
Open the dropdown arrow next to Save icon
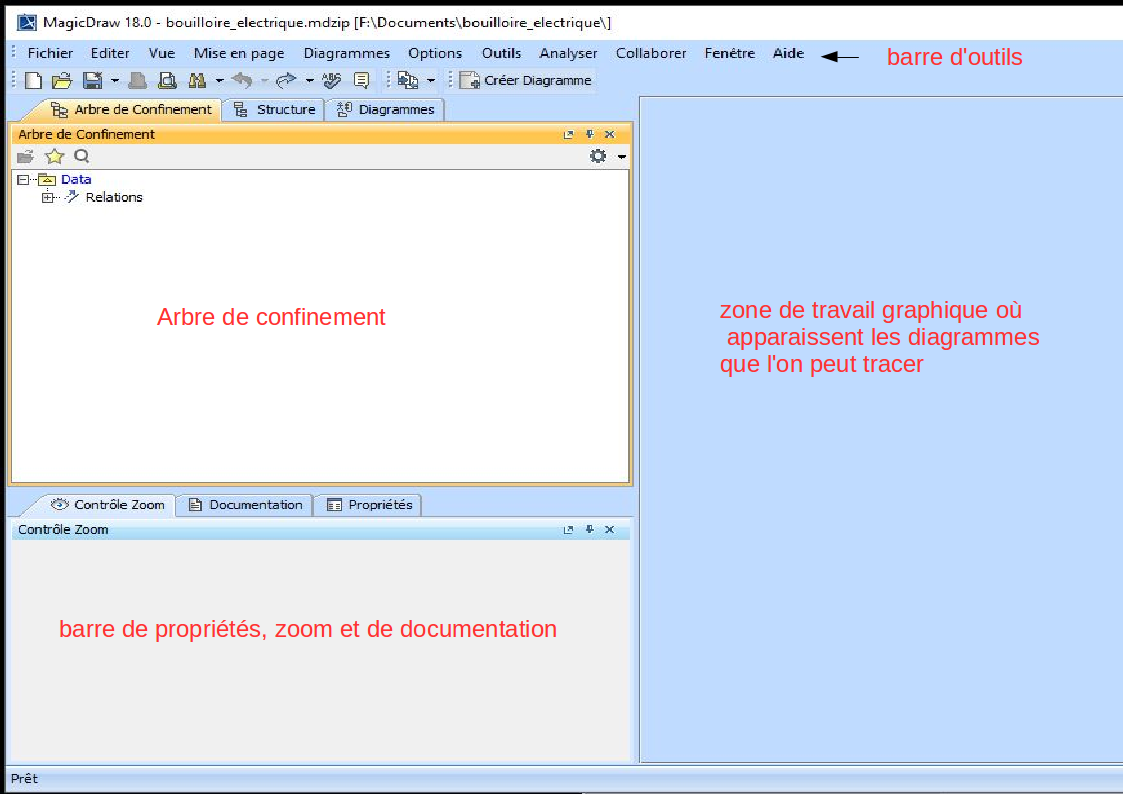[x=115, y=81]
